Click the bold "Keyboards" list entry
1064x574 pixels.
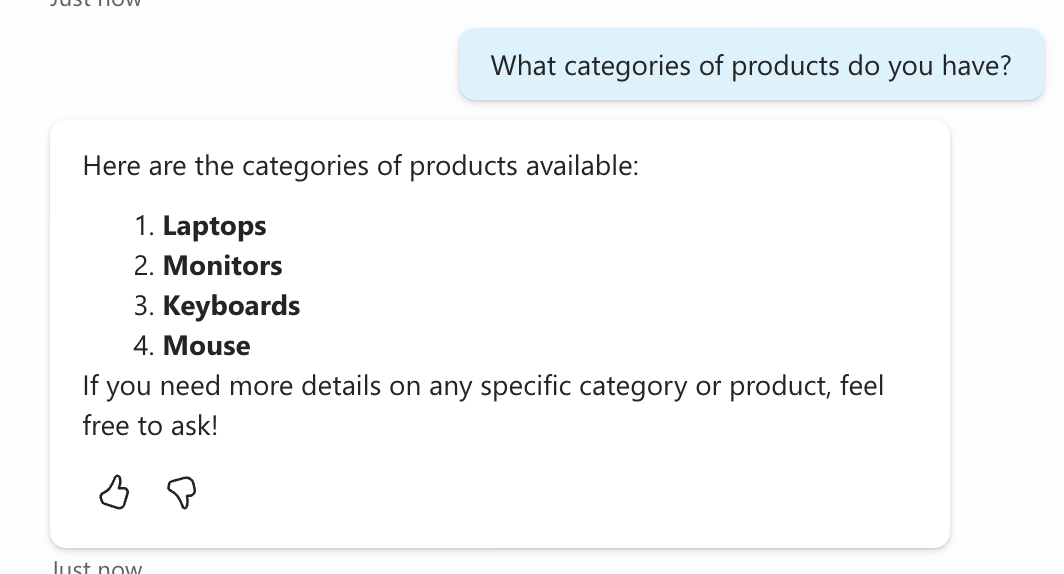tap(231, 306)
